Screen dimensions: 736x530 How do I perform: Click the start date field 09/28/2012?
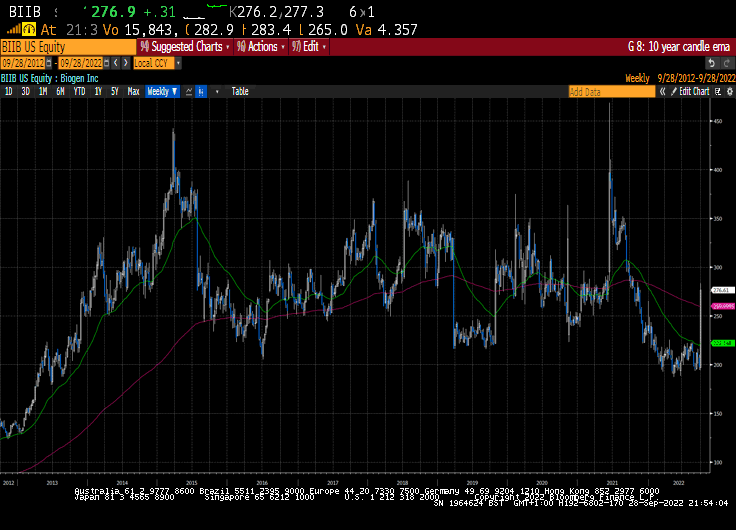tap(23, 63)
